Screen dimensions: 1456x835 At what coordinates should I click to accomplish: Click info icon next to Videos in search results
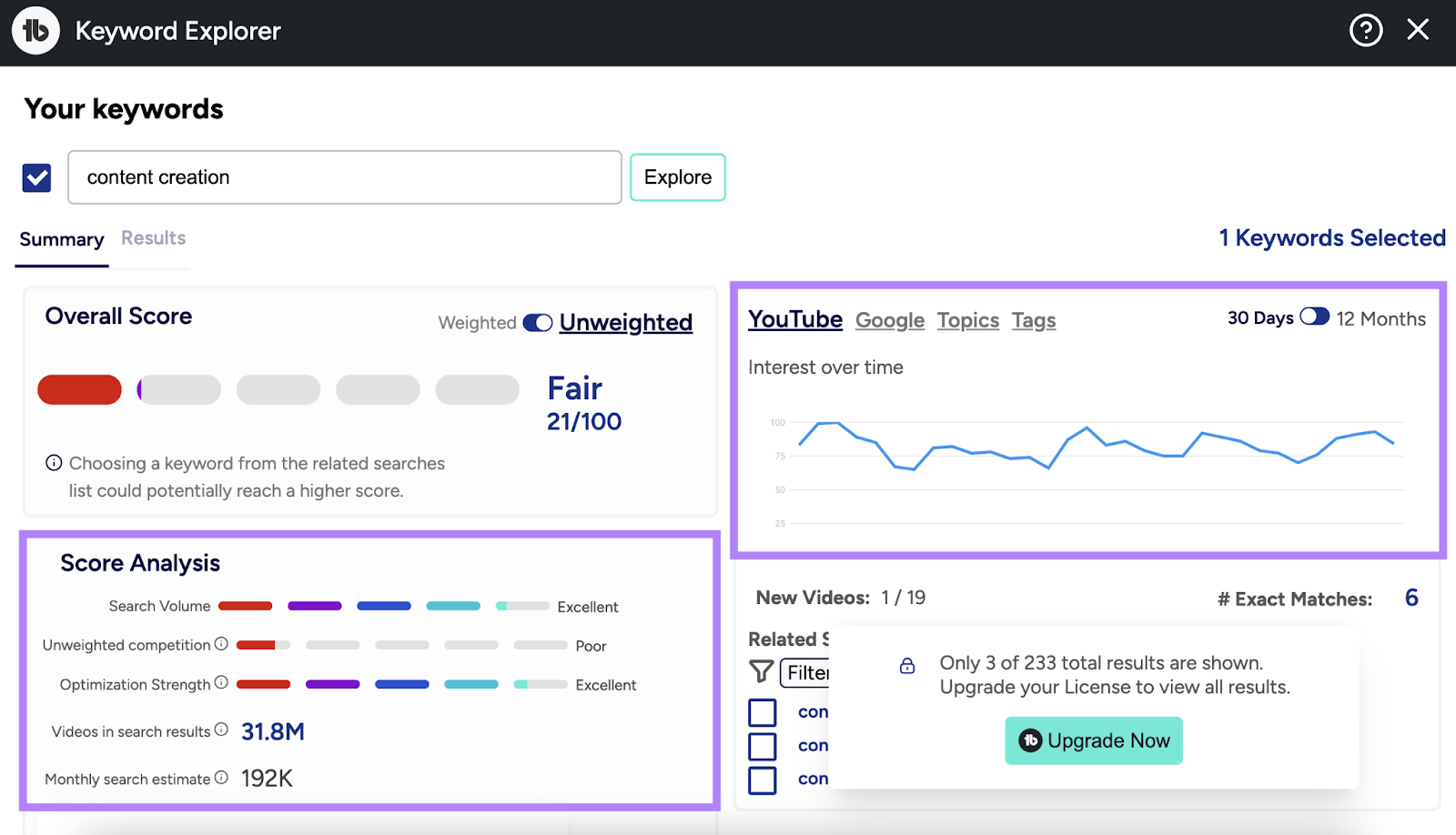click(221, 729)
